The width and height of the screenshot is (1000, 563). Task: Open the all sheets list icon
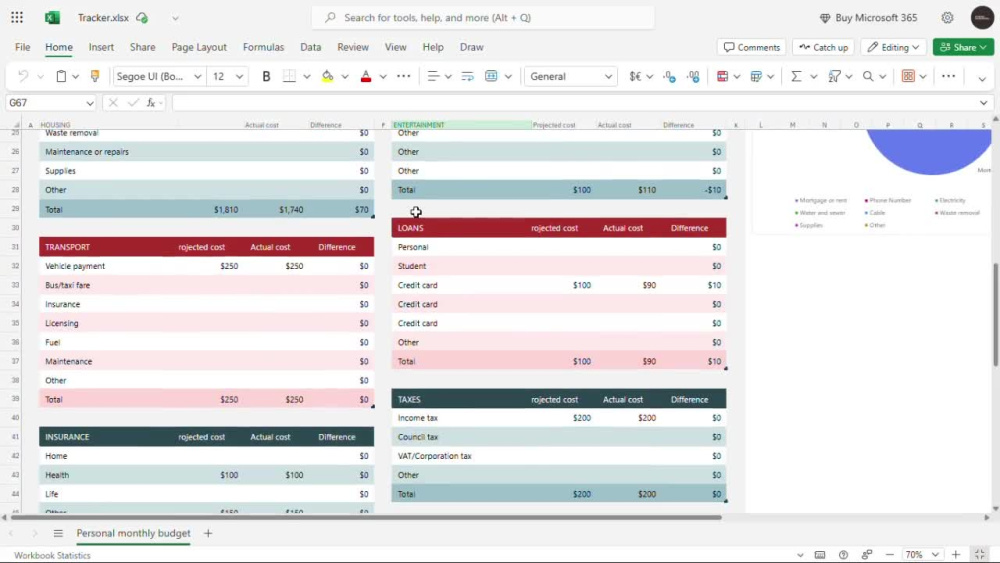pos(58,534)
